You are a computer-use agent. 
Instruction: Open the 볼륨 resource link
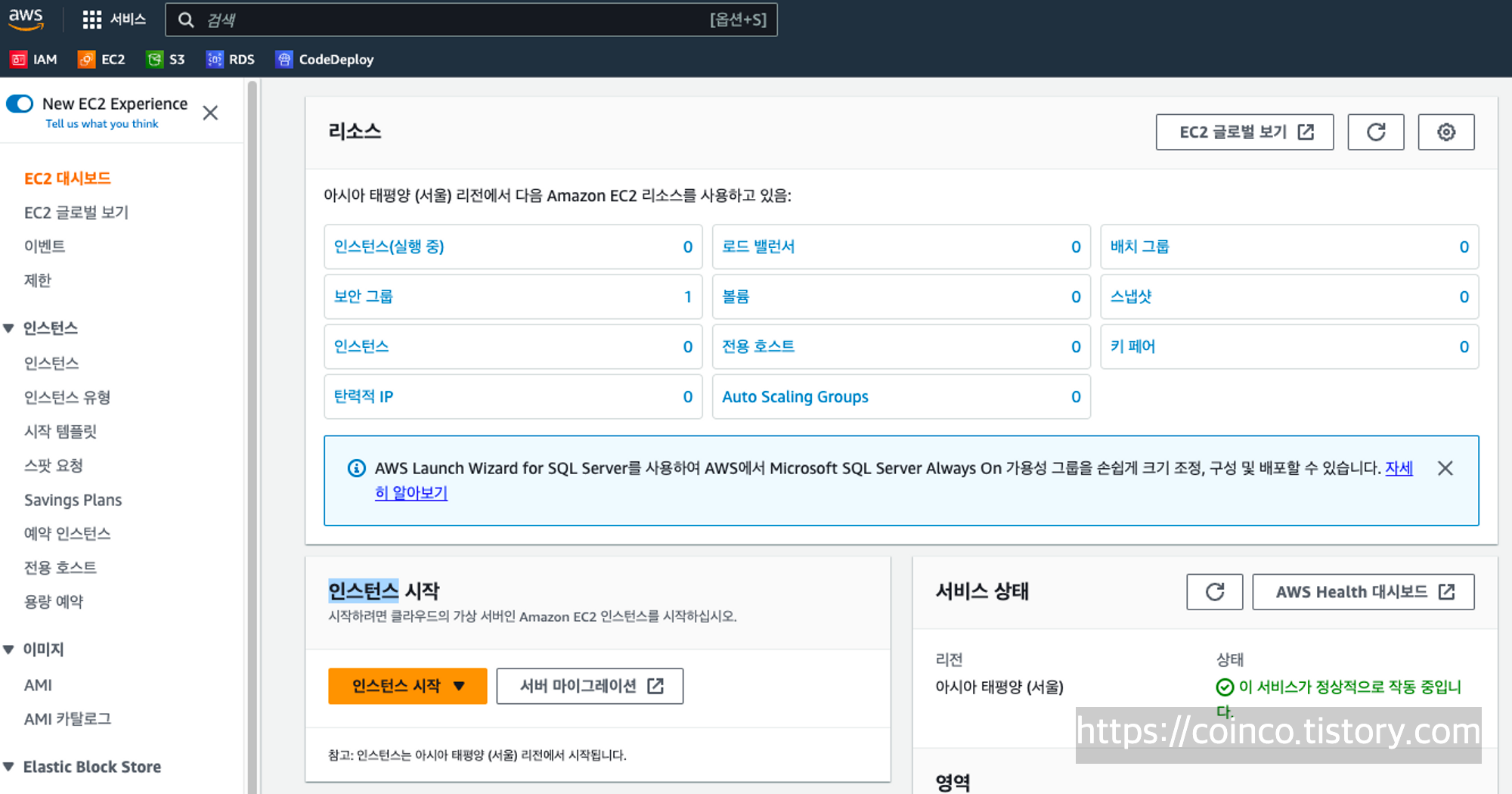(736, 296)
